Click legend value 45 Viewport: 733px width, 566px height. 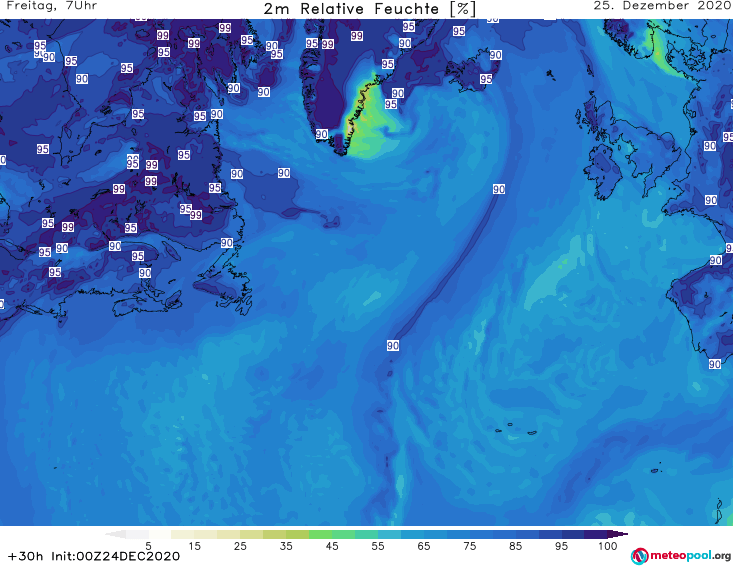pyautogui.click(x=332, y=546)
